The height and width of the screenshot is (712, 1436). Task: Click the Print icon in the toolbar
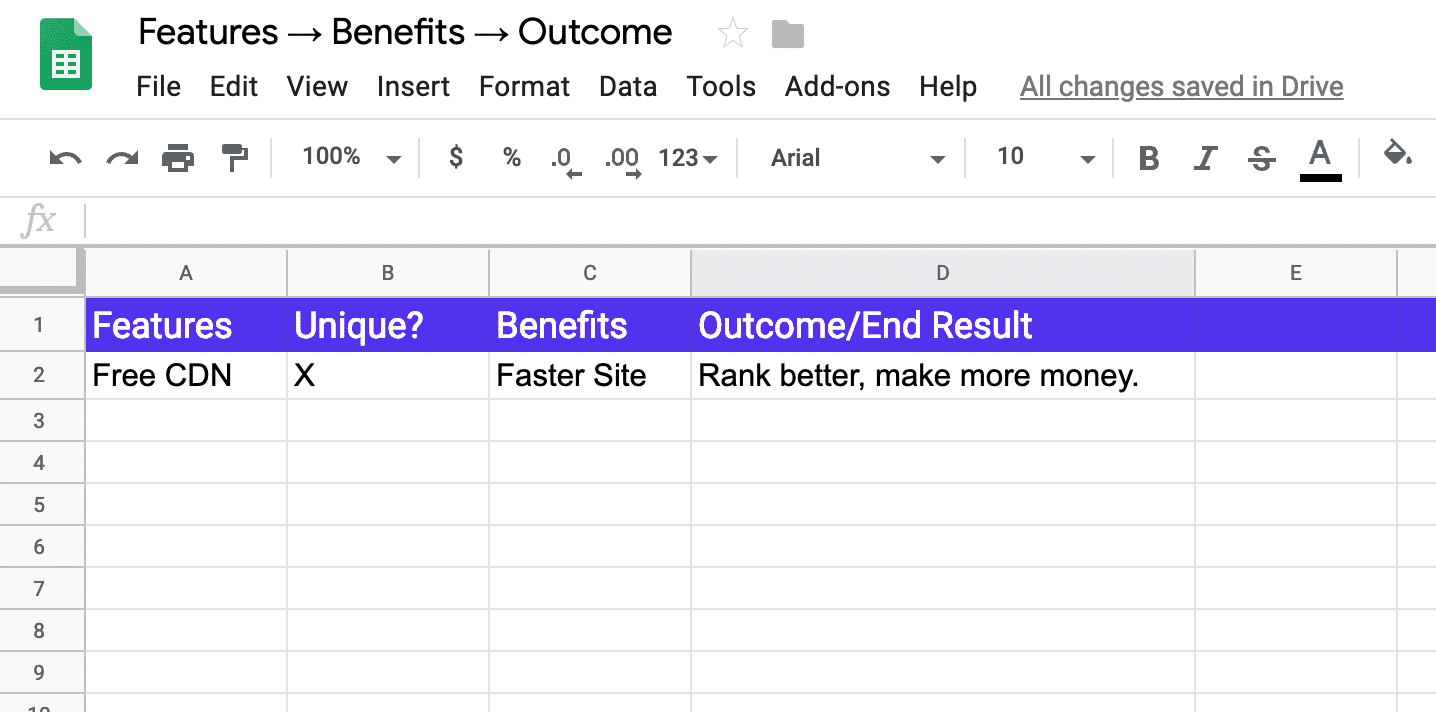pos(178,157)
